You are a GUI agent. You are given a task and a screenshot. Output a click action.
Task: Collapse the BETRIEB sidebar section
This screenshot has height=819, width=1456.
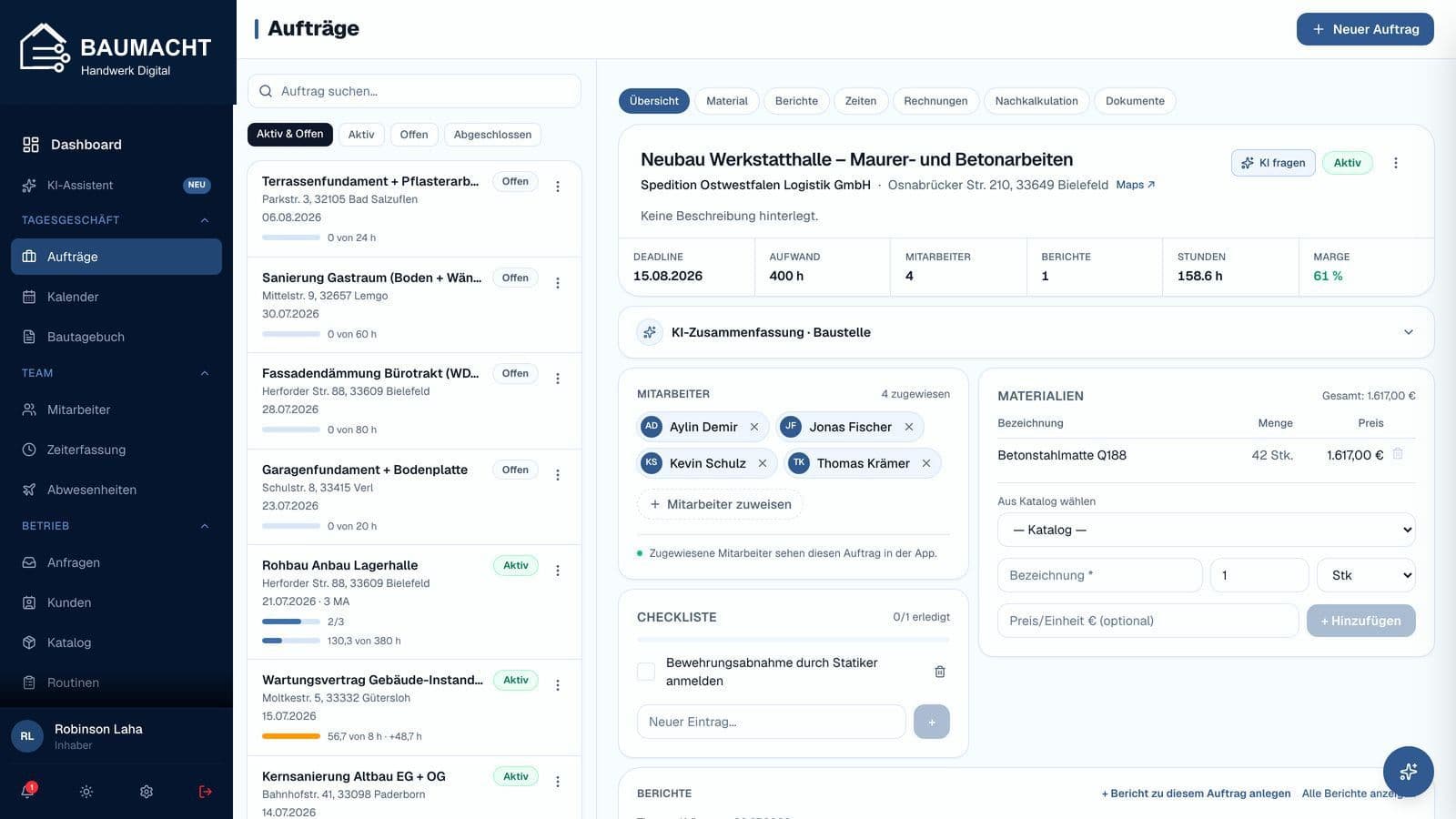[116, 526]
